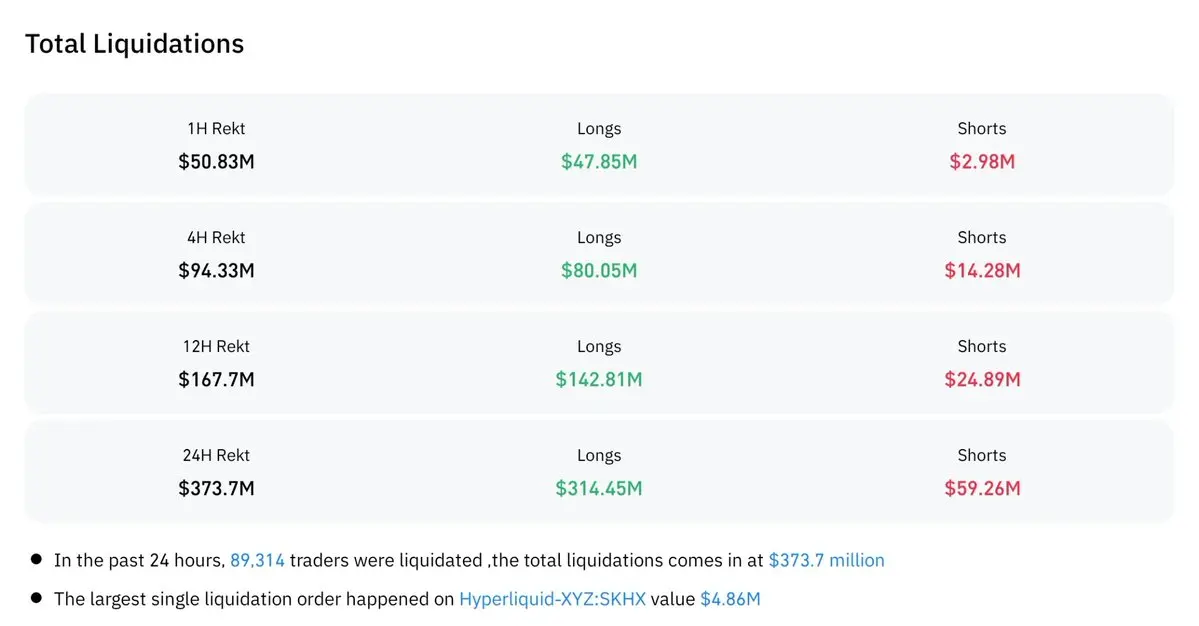Click the 24H Shorts $59.26M figure
The height and width of the screenshot is (626, 1199).
pos(982,488)
